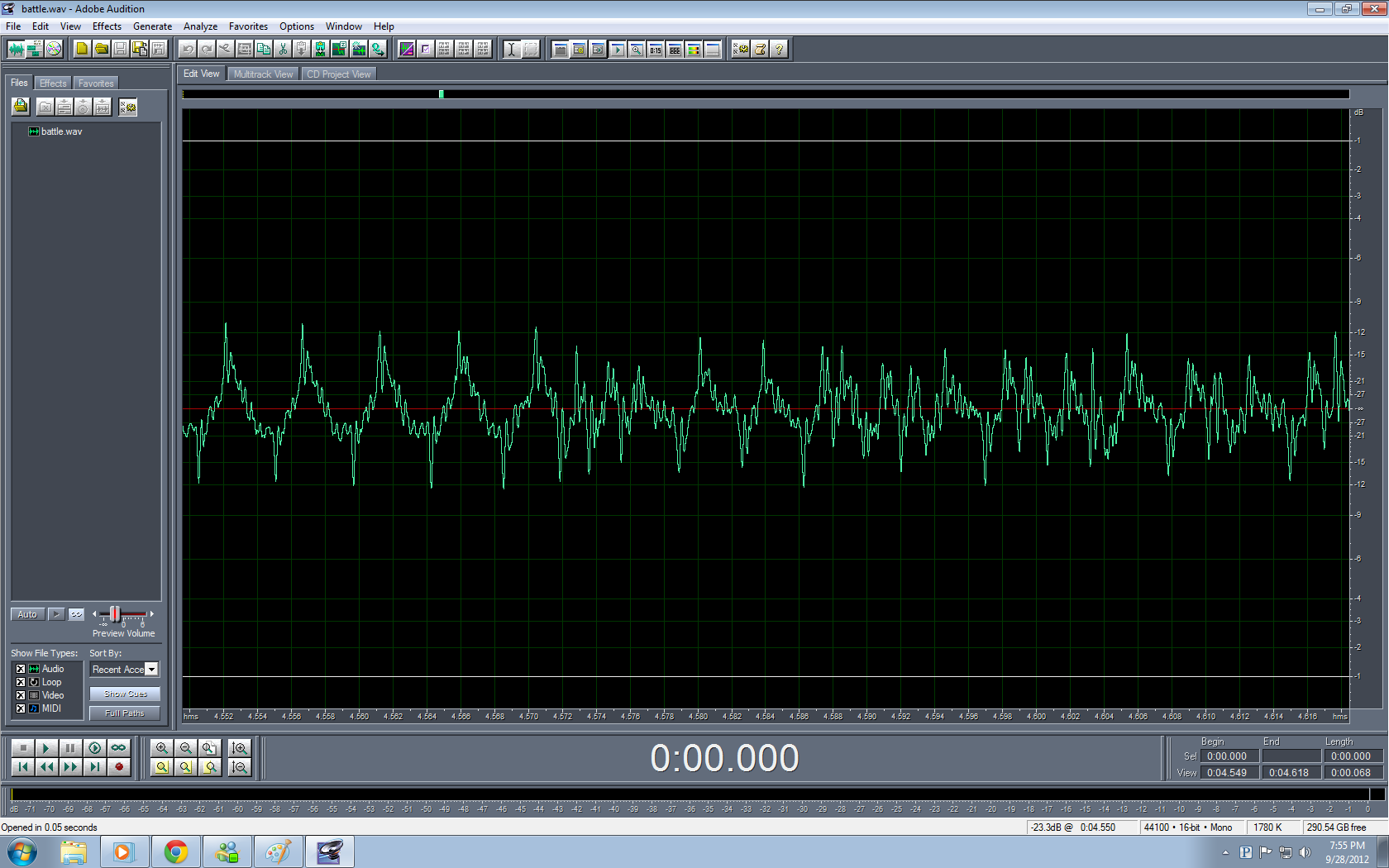Click the green view range marker in overview bar
1389x868 pixels.
click(x=442, y=94)
